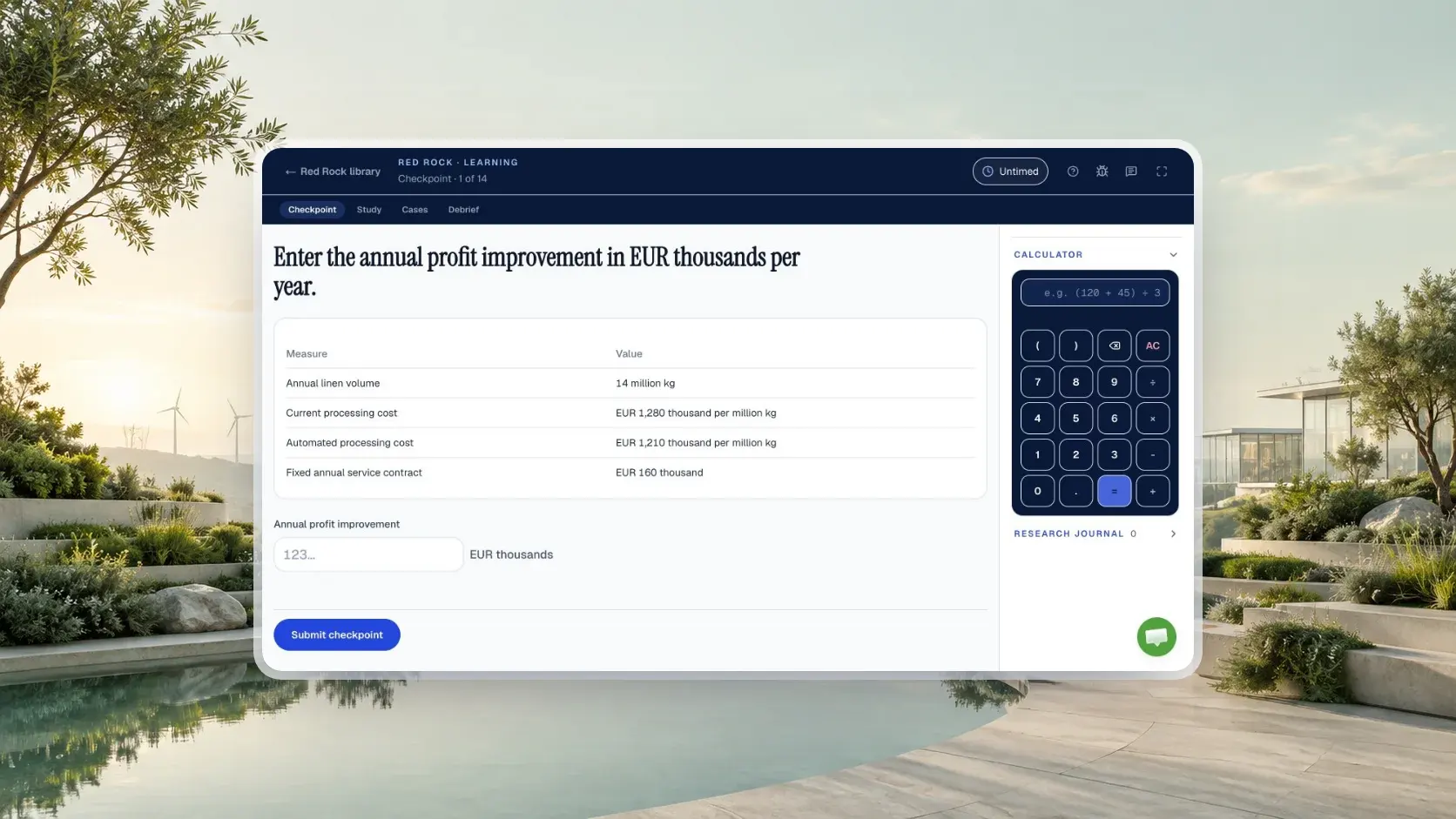Submit the checkpoint answer

[x=337, y=634]
